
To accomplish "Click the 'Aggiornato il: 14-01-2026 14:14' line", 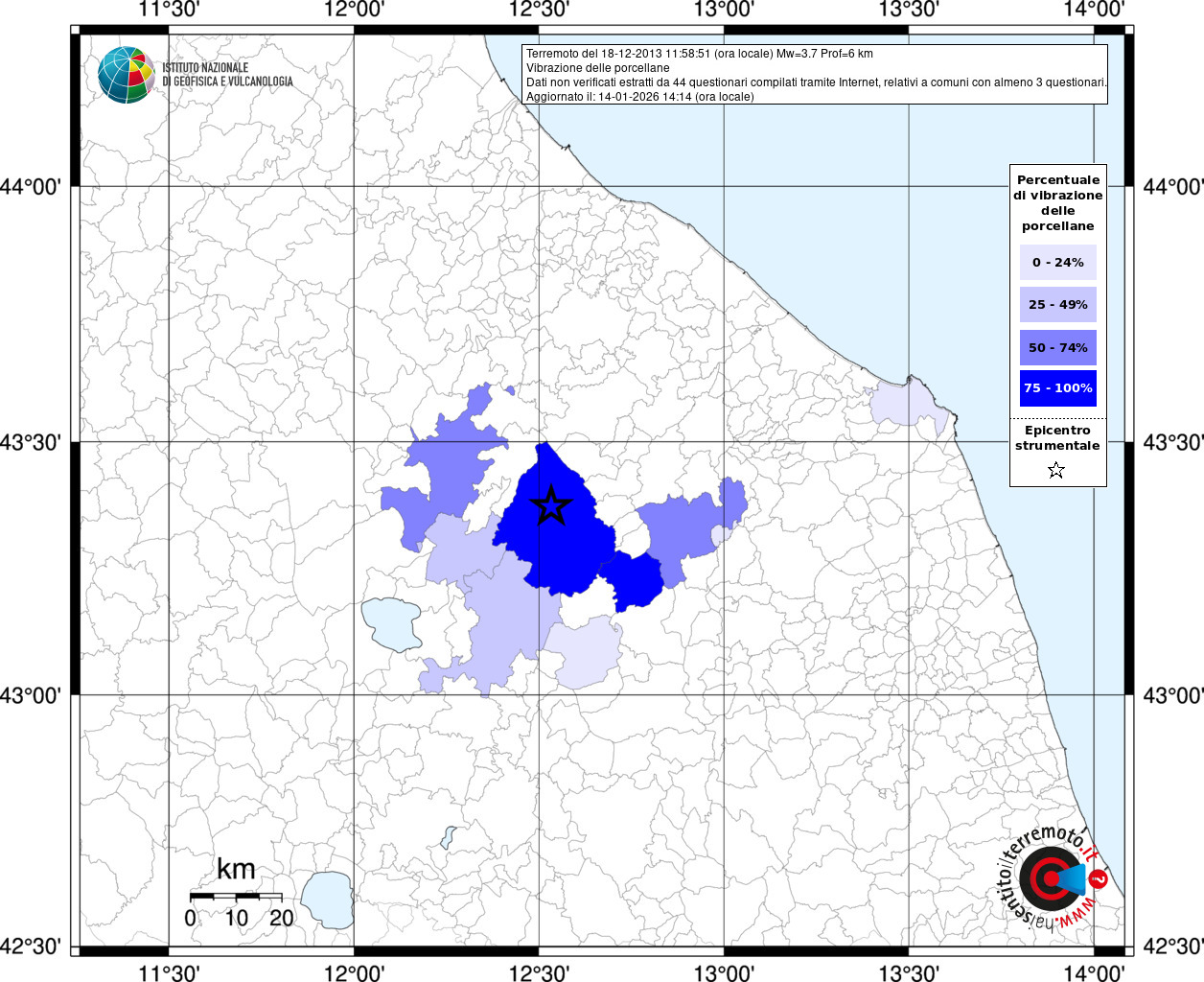I will click(x=640, y=97).
